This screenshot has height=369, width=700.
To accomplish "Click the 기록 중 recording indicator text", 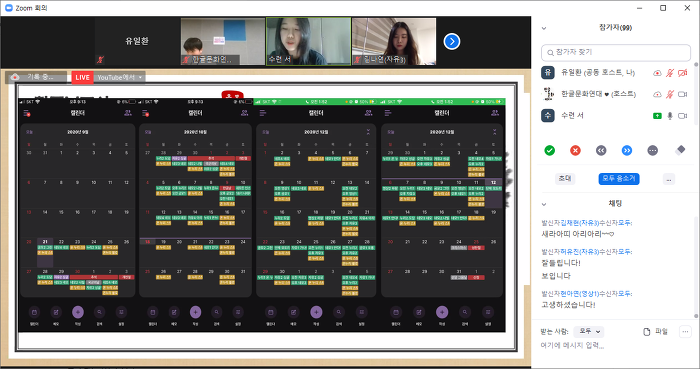I will coord(40,77).
